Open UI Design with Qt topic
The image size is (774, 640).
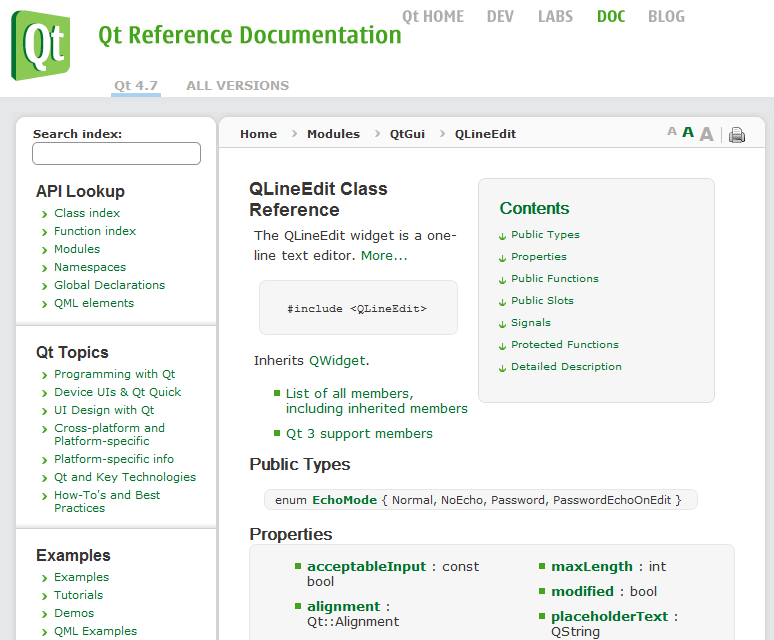pos(104,410)
